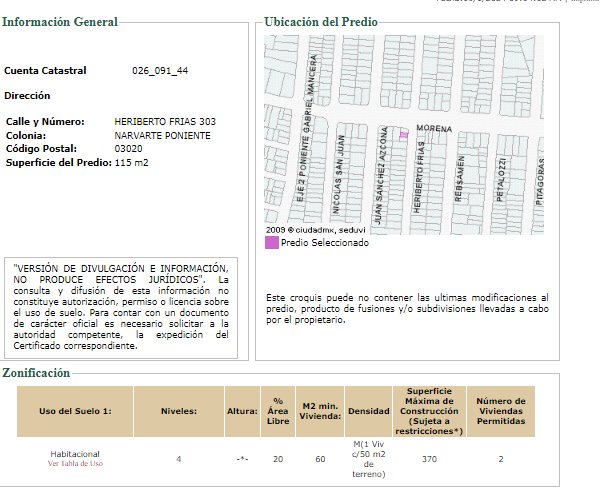Click the MORENA street label on map
This screenshot has height=491, width=600.
click(x=434, y=128)
